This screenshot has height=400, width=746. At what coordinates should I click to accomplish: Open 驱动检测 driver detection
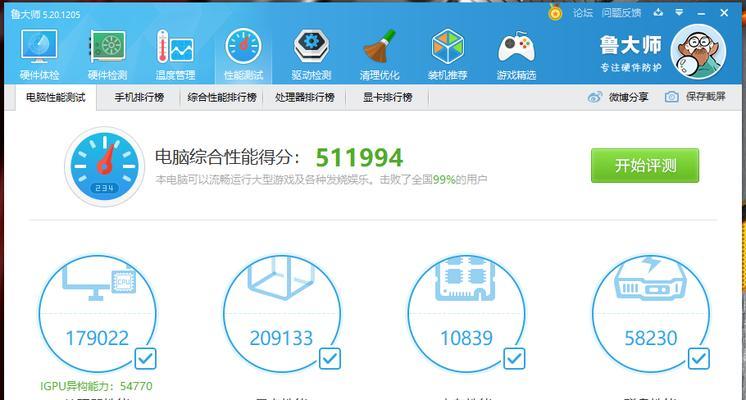coord(311,54)
